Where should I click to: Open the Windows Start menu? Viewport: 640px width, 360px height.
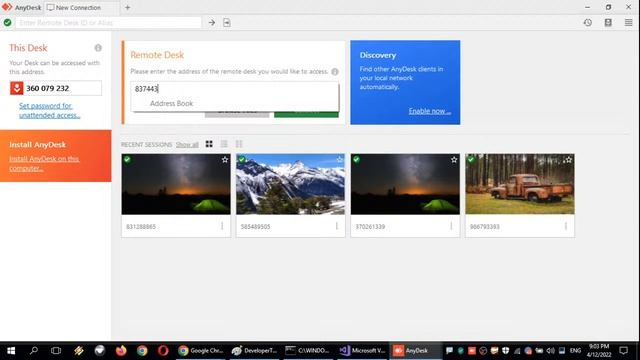[x=11, y=351]
